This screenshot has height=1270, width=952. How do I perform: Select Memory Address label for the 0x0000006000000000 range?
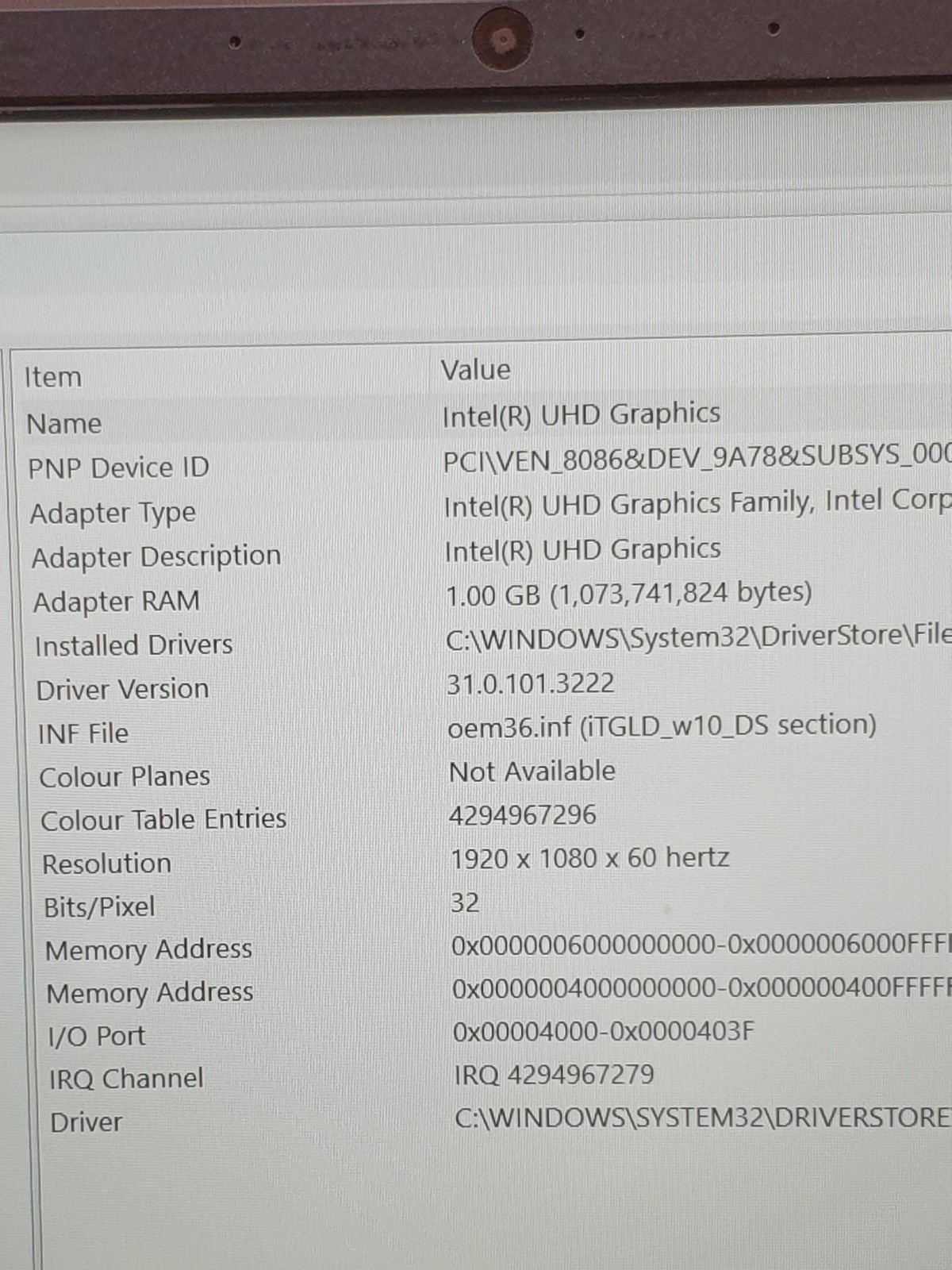(149, 949)
